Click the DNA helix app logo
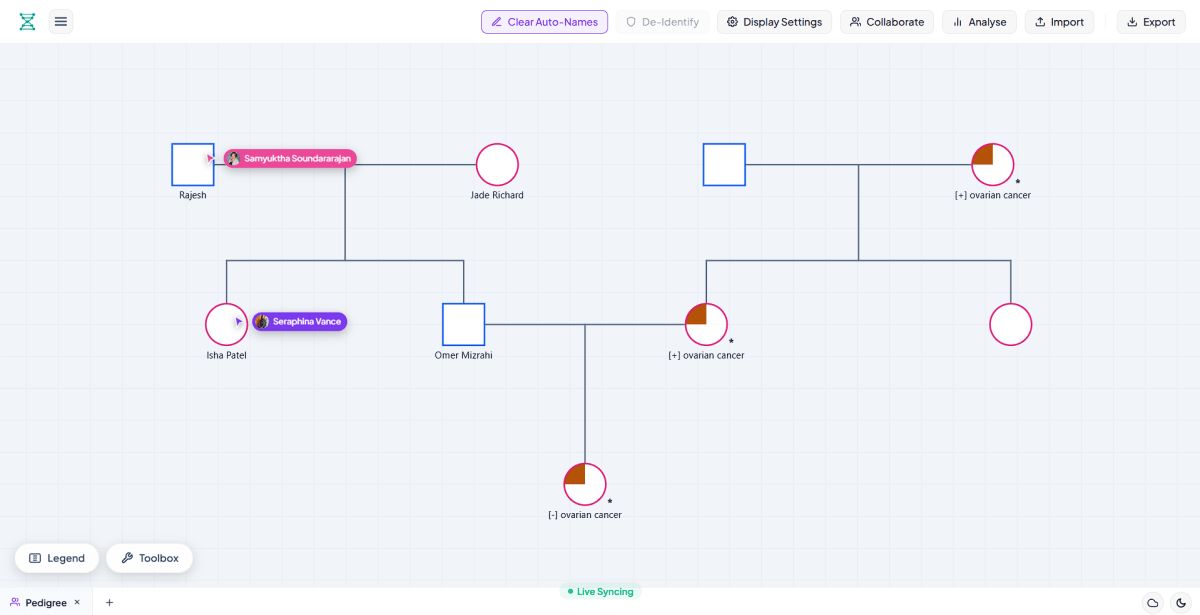 click(27, 22)
